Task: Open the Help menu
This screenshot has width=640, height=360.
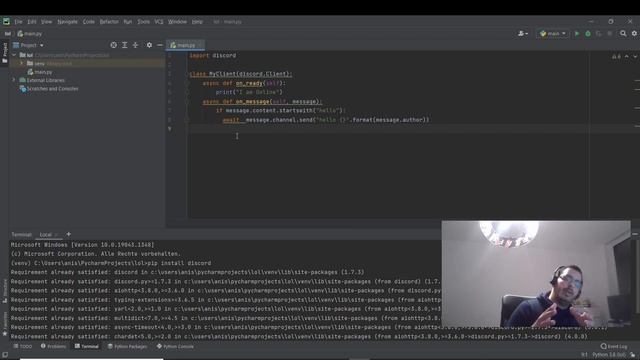Action: pos(197,21)
